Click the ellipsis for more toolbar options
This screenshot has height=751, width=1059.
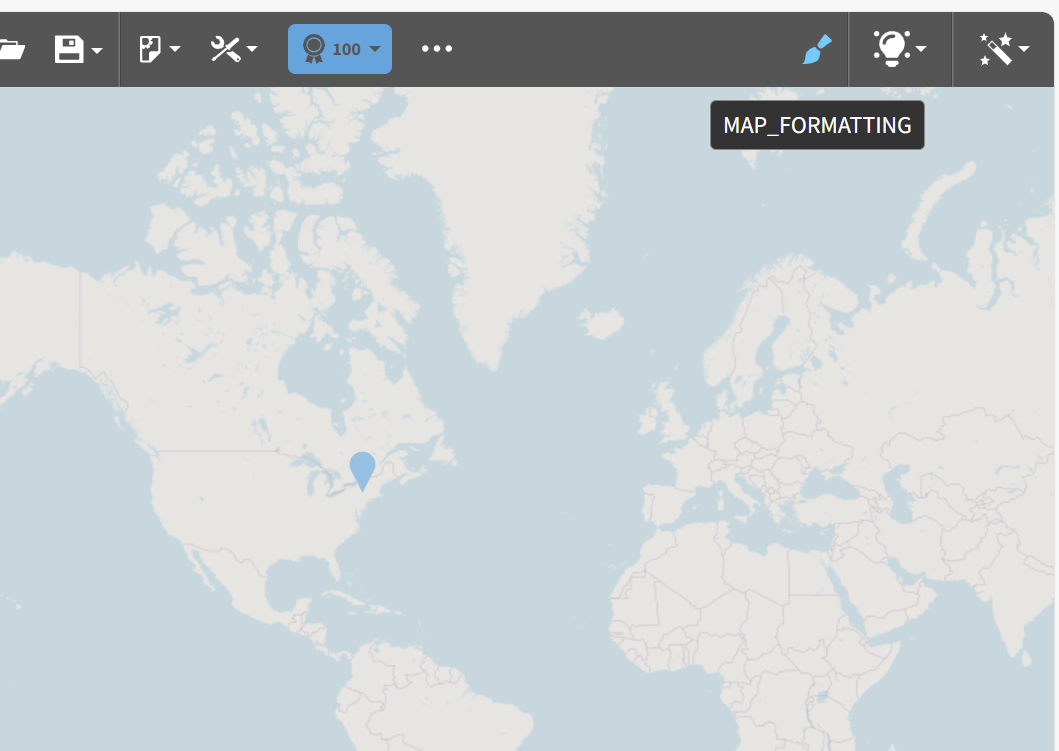tap(437, 48)
